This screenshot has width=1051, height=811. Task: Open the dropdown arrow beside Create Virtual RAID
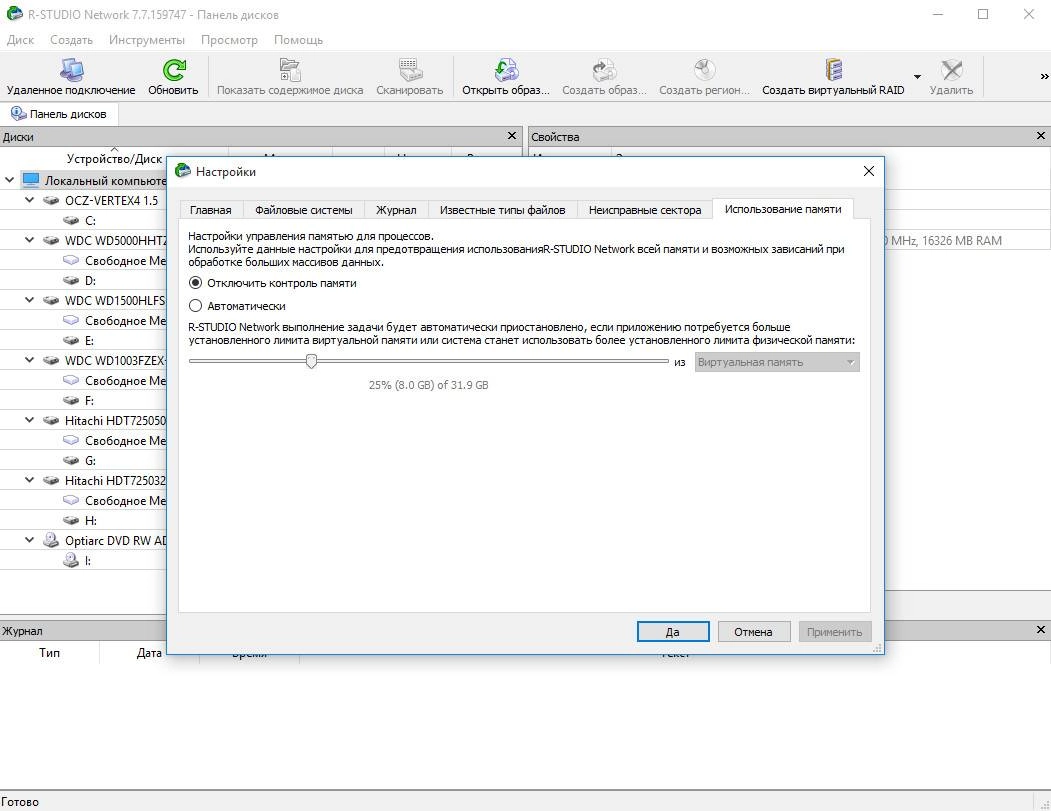point(918,76)
